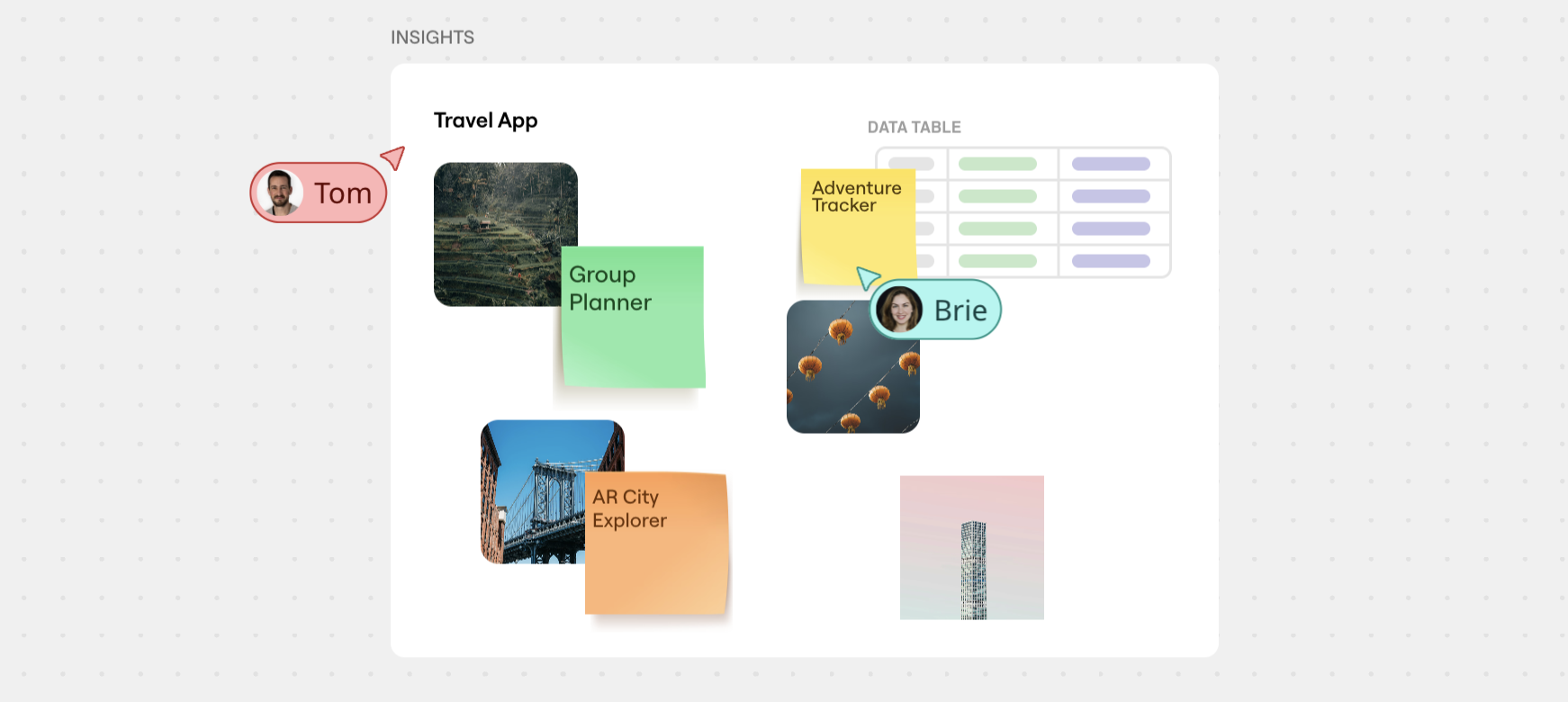Open the skyscraper tower photo
The image size is (1568, 702).
coord(972,547)
